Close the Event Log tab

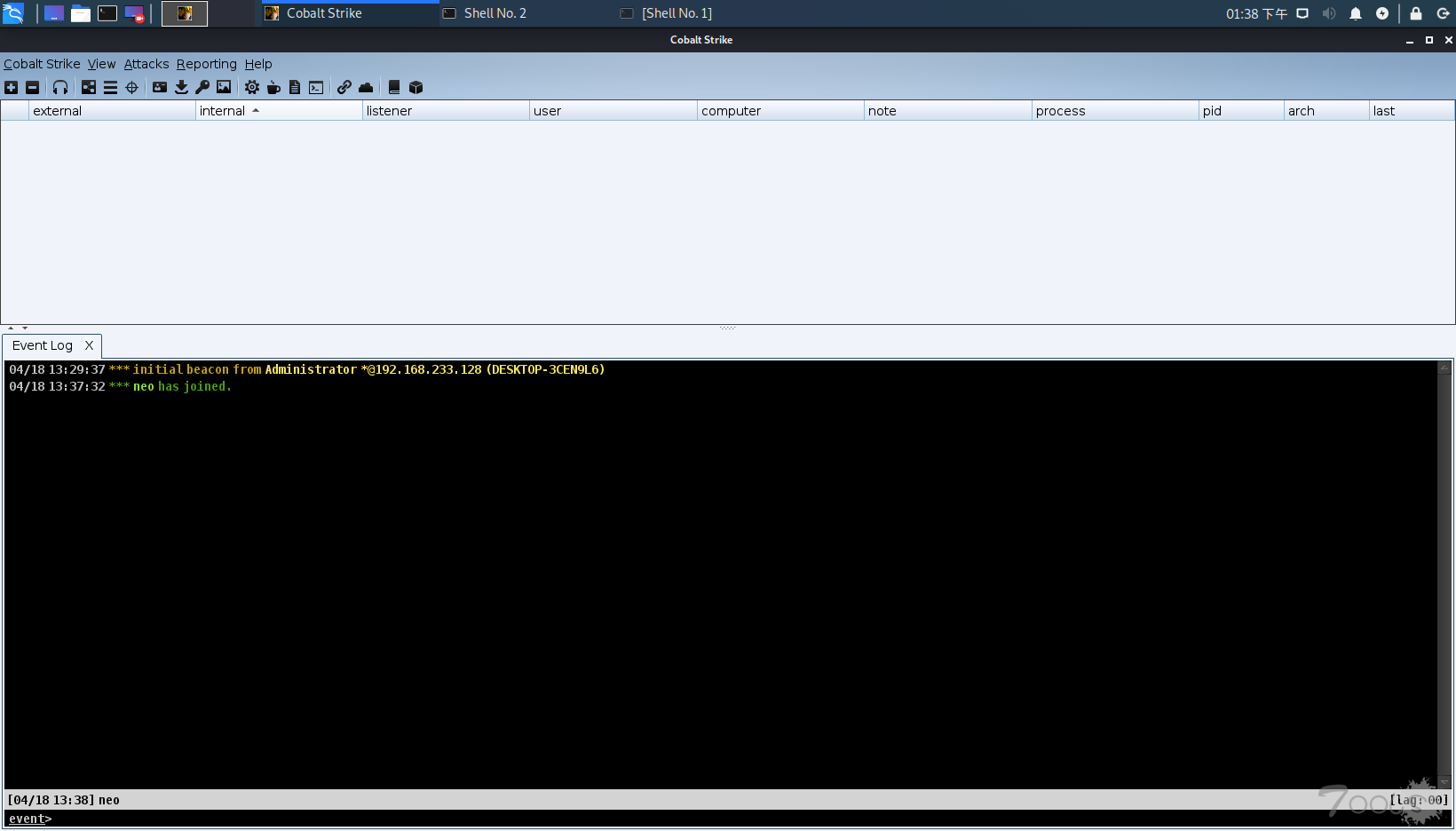coord(89,345)
